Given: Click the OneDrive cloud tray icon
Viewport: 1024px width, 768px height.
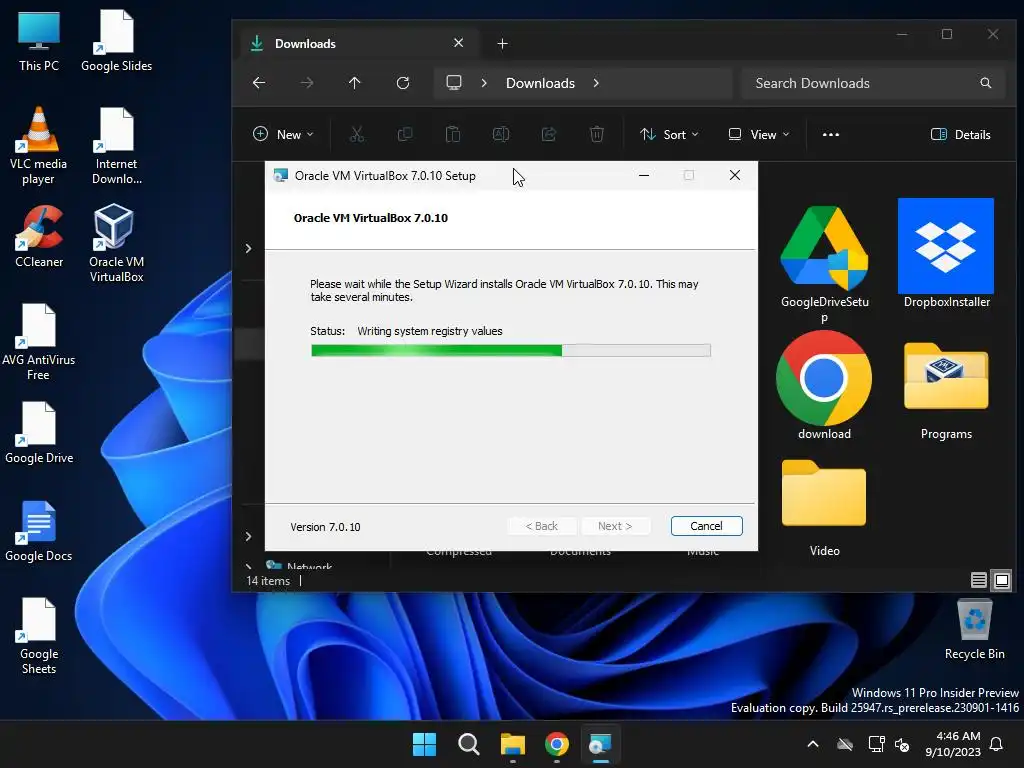Looking at the screenshot, I should pos(845,744).
